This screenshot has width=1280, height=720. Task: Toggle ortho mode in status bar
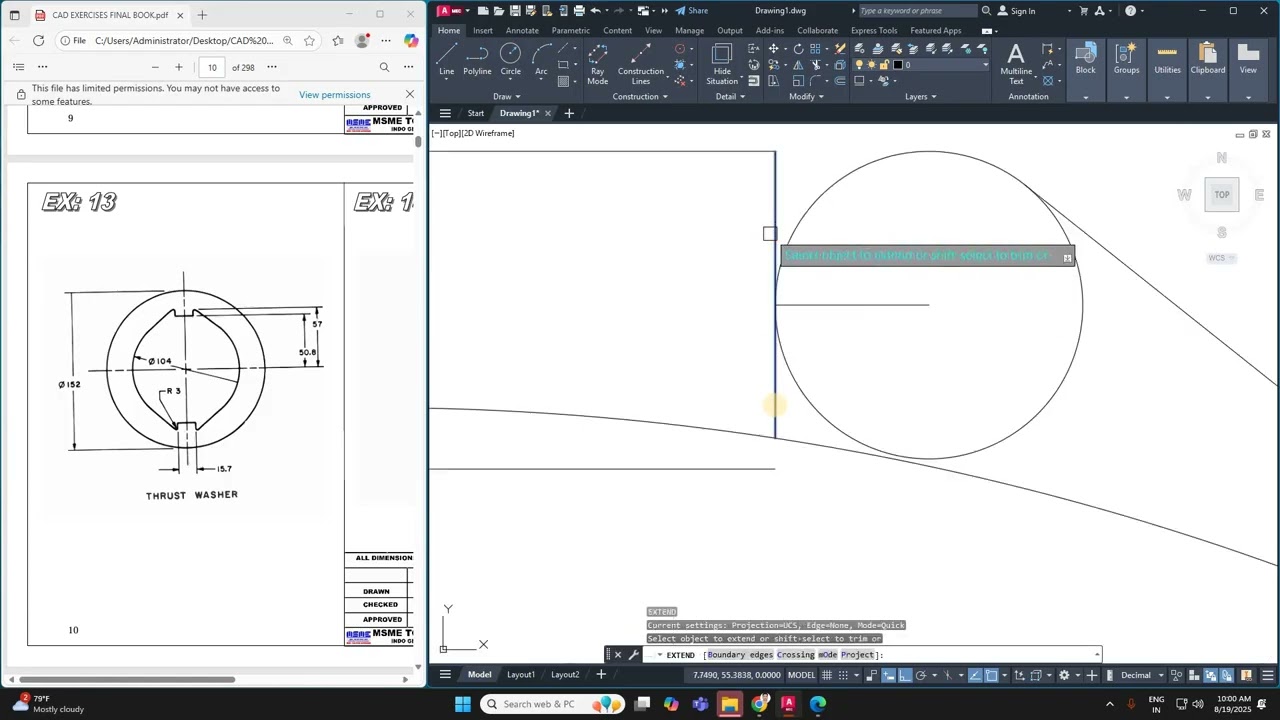pos(904,675)
